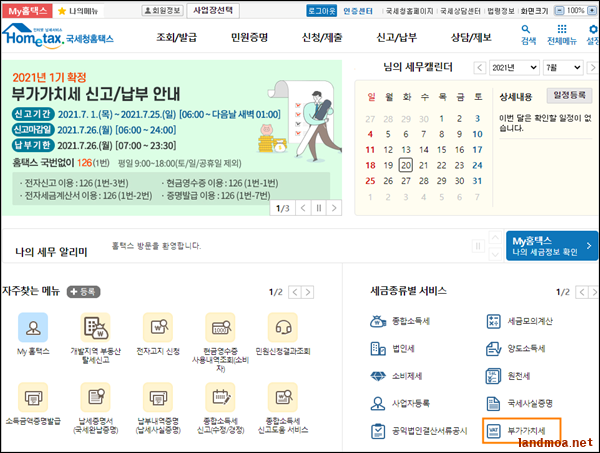This screenshot has width=600, height=453.
Task: Open 종합소득세 신고도움 서비스 icon
Action: click(283, 397)
